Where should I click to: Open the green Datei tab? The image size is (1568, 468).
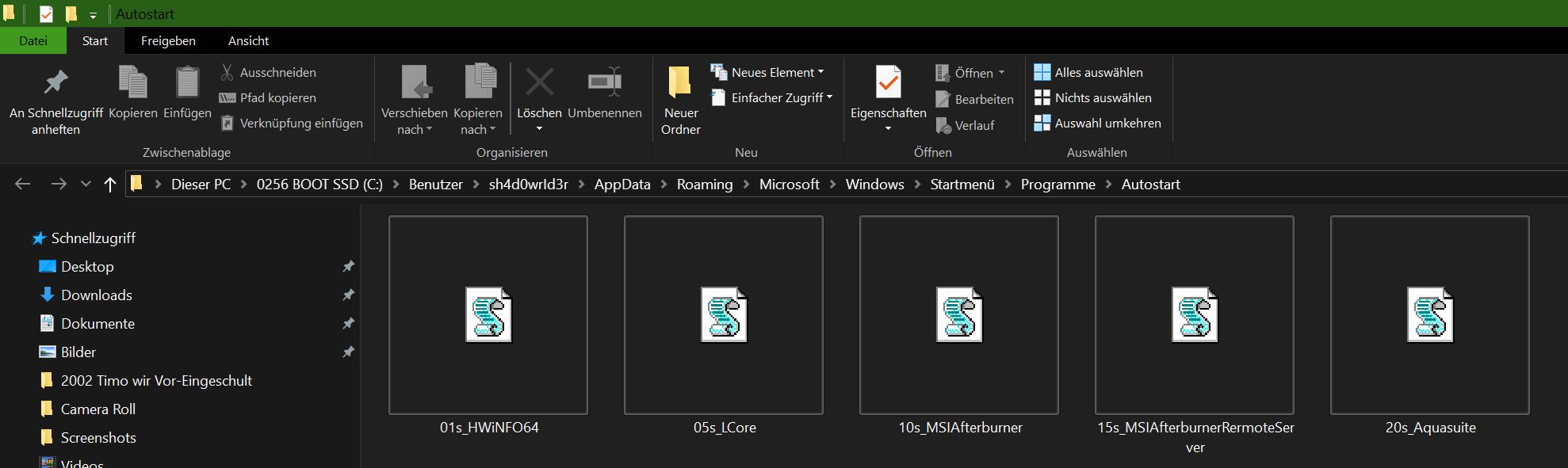[33, 40]
